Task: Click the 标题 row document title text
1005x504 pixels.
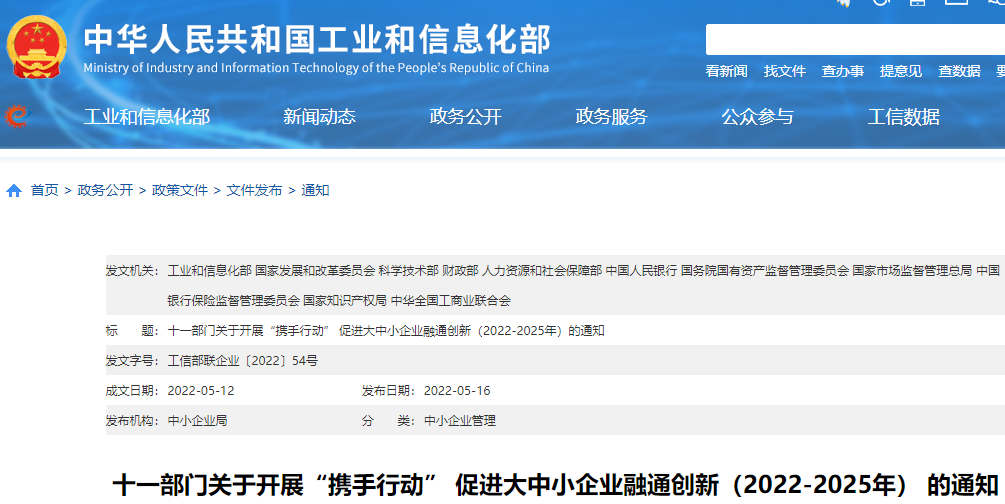Action: click(x=386, y=331)
